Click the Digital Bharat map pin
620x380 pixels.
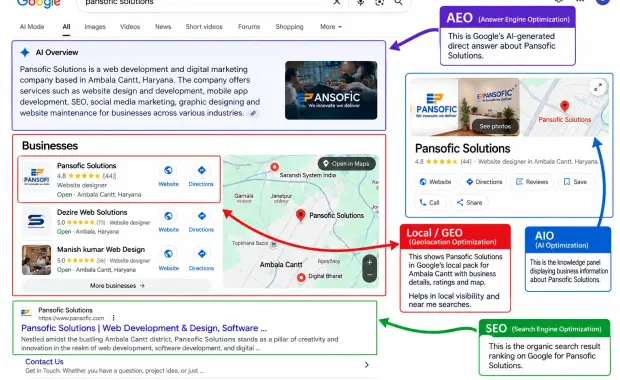point(301,278)
